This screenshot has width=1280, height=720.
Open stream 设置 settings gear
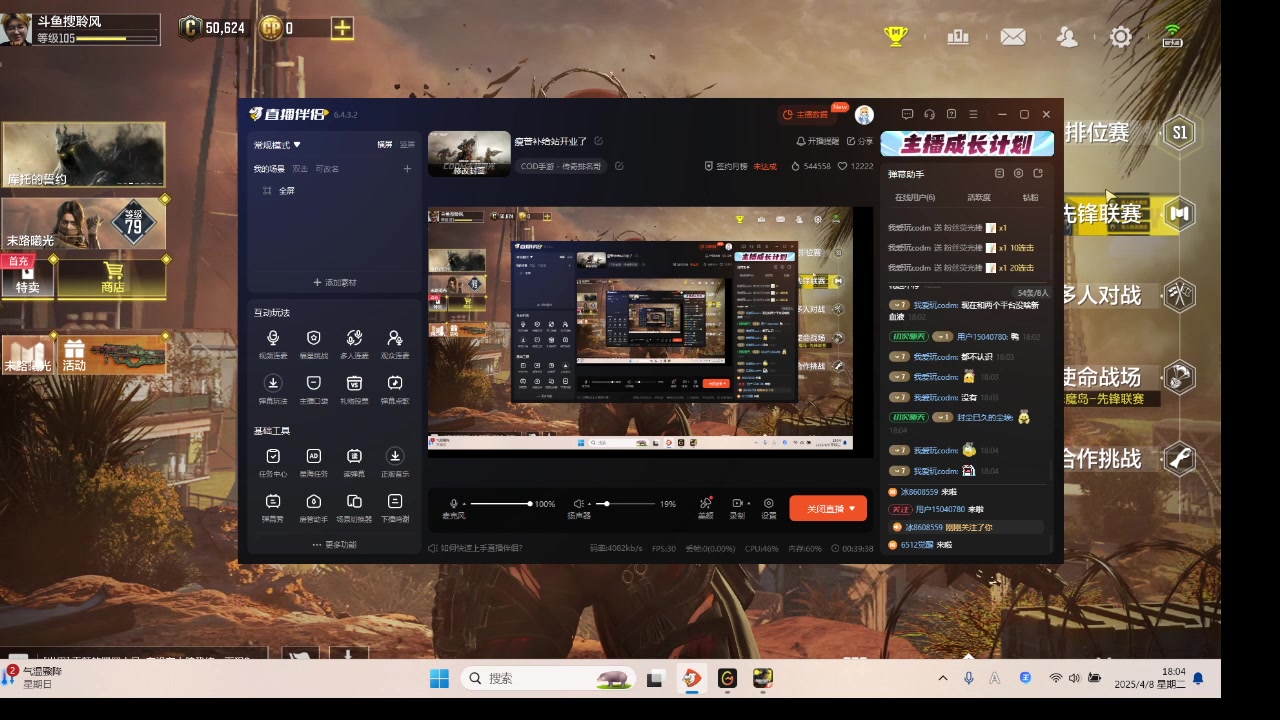(x=768, y=508)
